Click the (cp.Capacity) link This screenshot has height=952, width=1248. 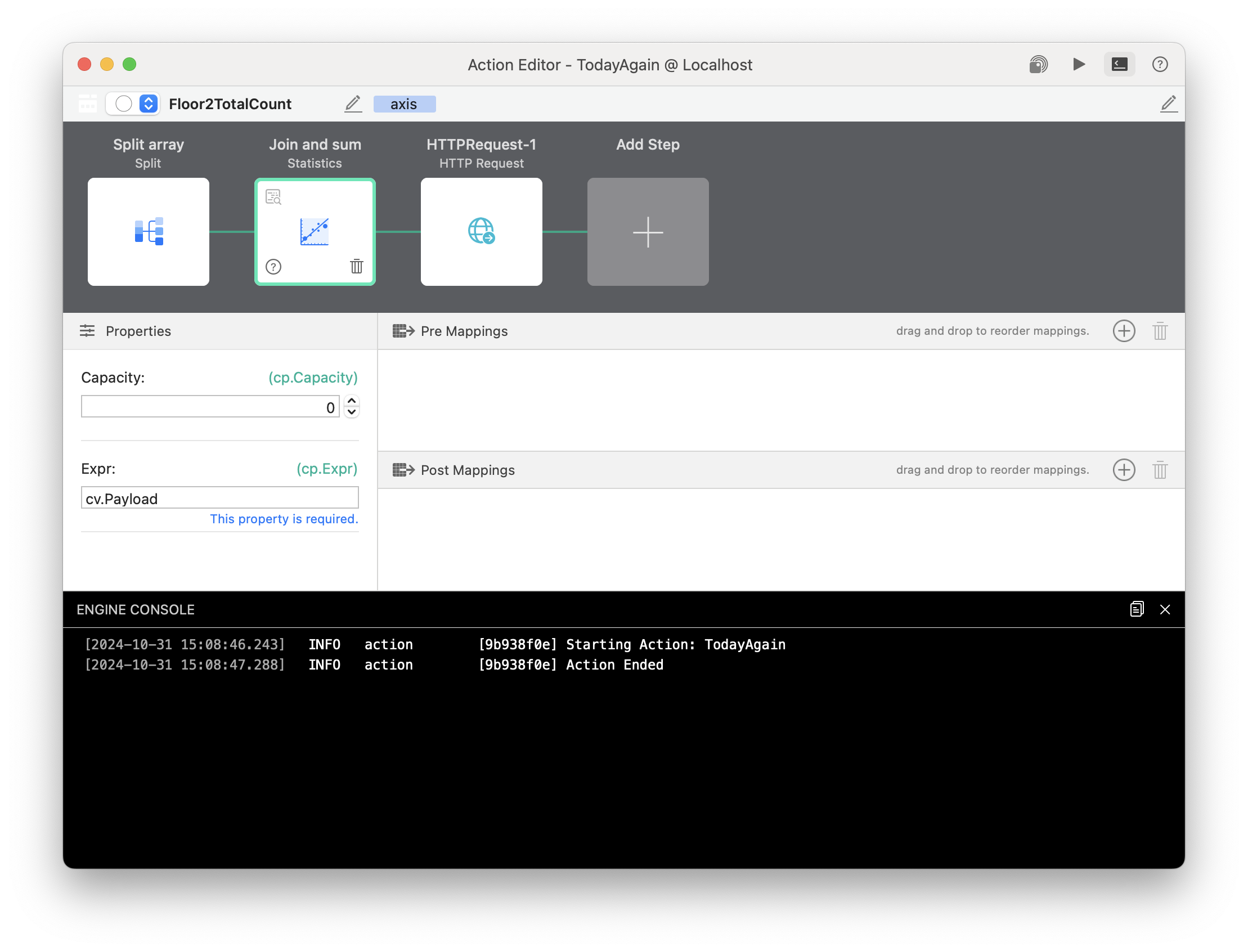point(313,378)
